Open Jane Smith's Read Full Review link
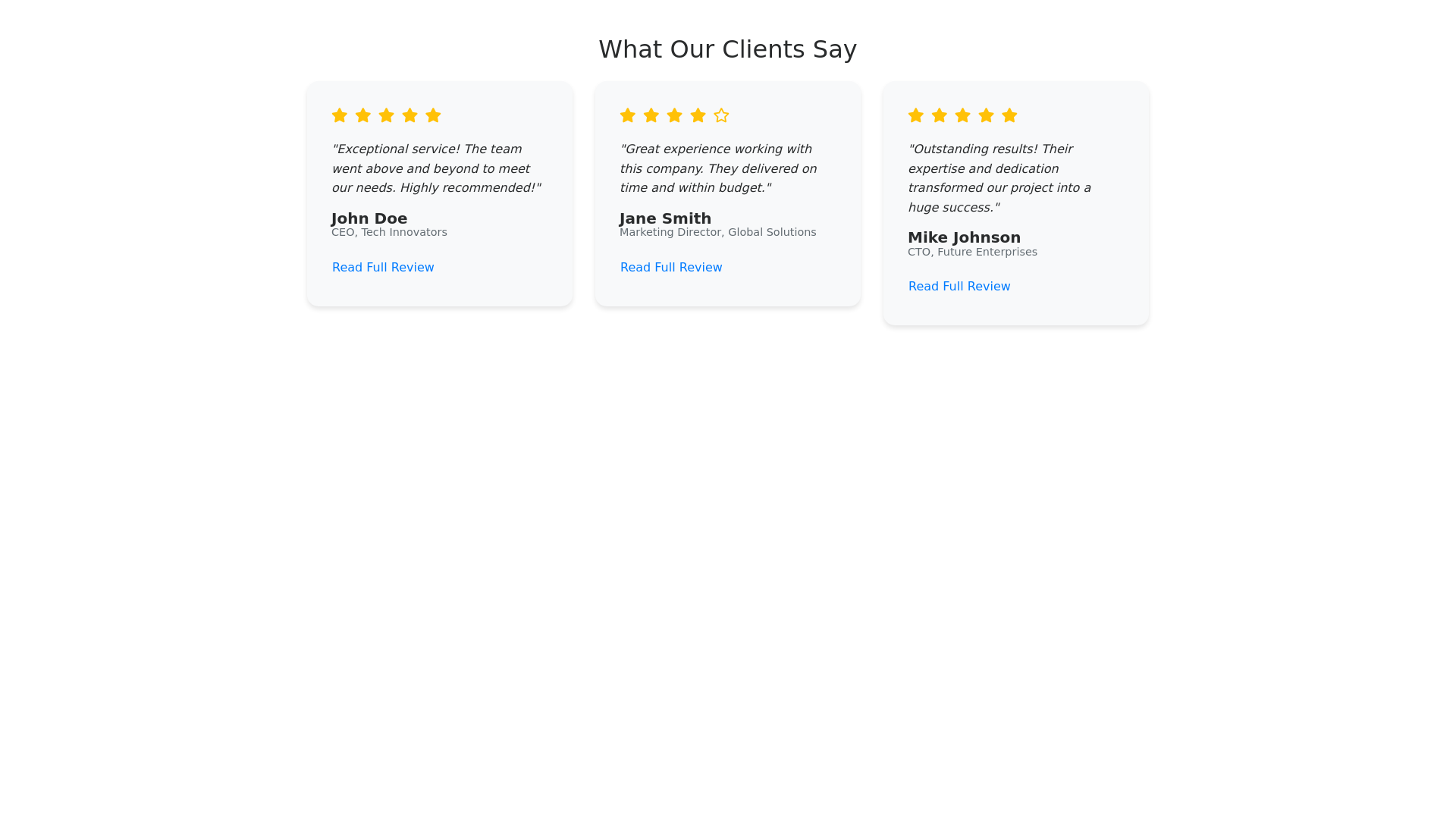Viewport: 1456px width, 819px height. pyautogui.click(x=671, y=267)
